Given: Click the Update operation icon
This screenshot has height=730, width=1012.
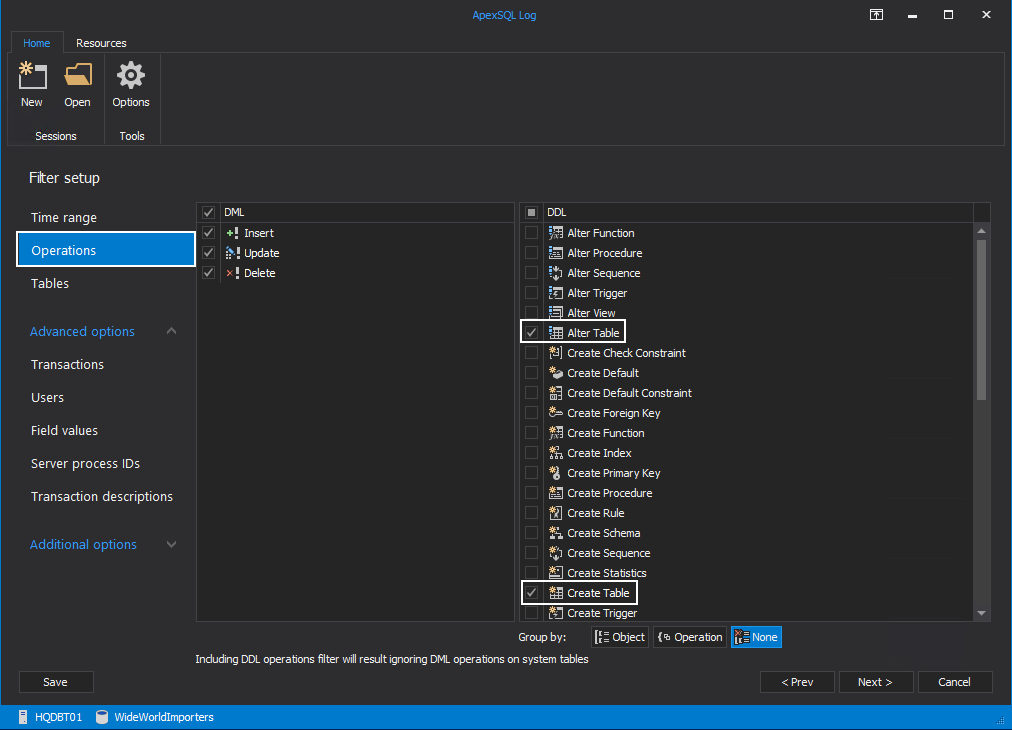Looking at the screenshot, I should click(233, 253).
